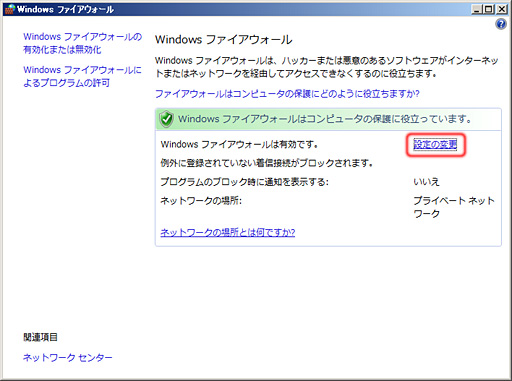
Task: Click the title bar text Windows ファイアウォール
Action: pos(65,9)
